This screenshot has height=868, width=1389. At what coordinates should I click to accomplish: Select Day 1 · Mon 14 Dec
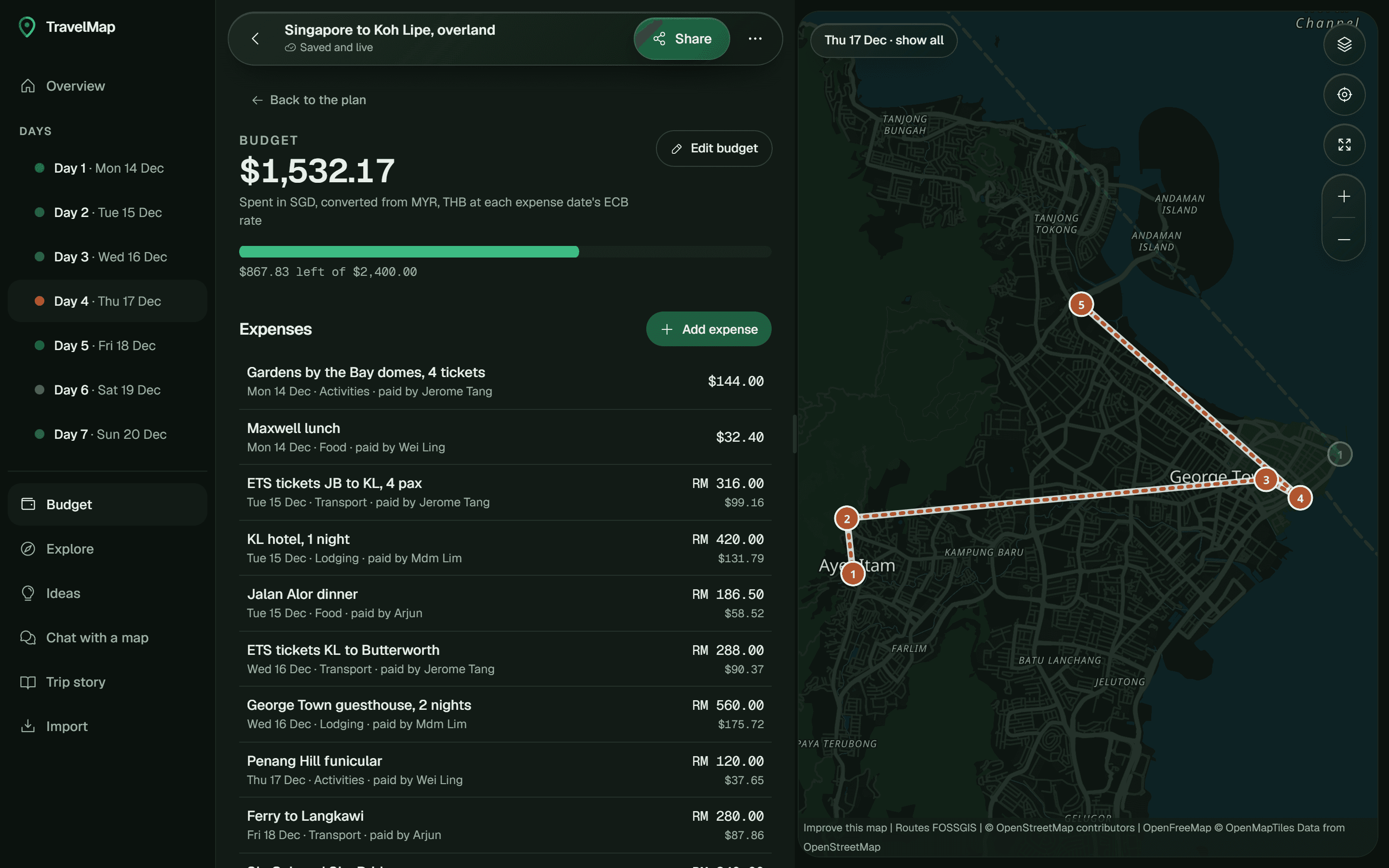tap(108, 168)
